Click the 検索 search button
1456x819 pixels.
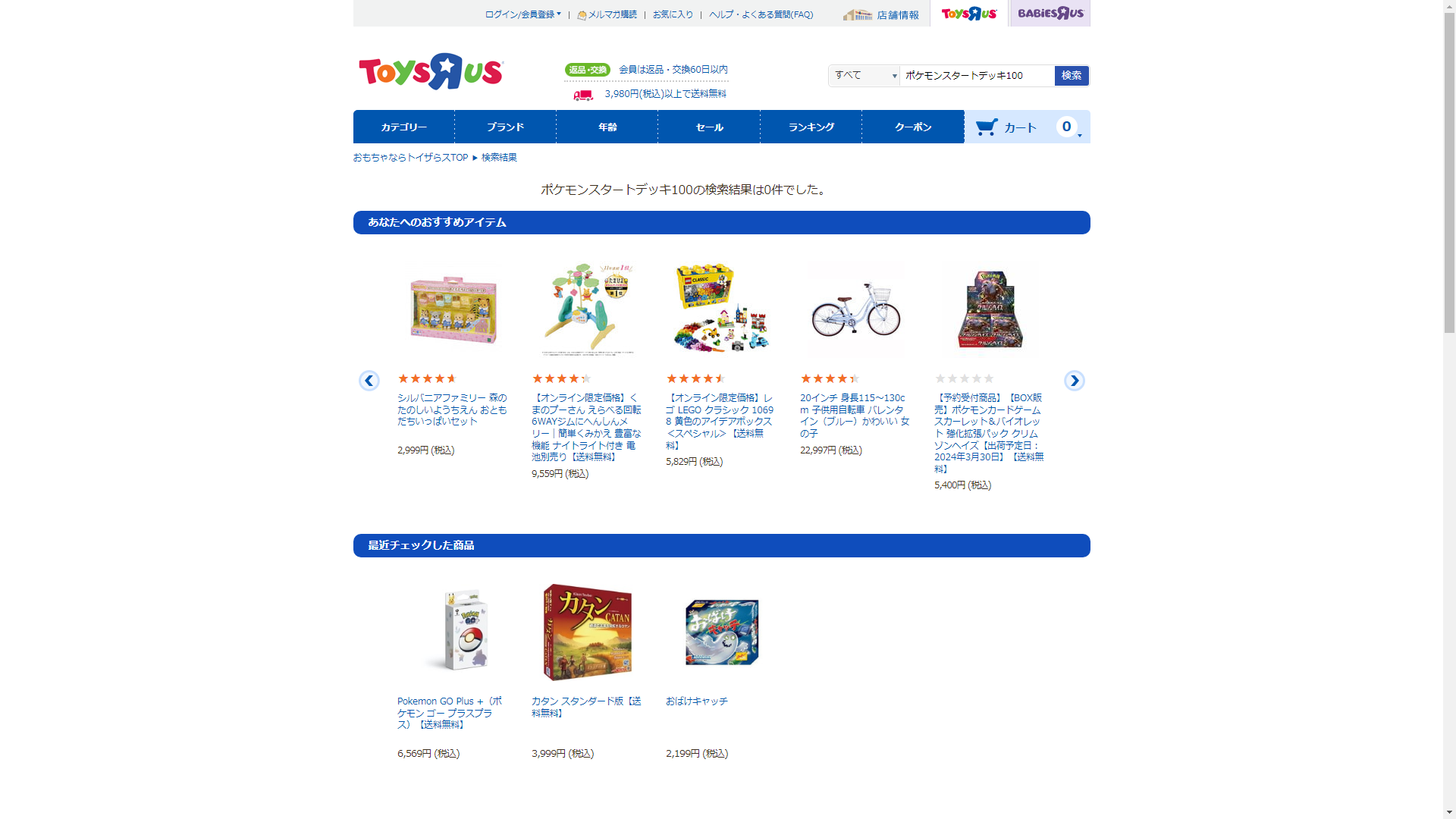click(1072, 75)
